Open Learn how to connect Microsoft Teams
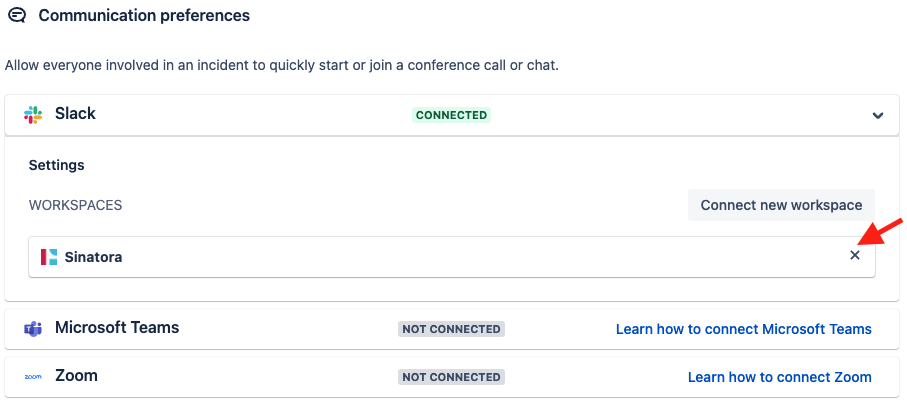Viewport: 907px width, 403px height. click(x=743, y=329)
